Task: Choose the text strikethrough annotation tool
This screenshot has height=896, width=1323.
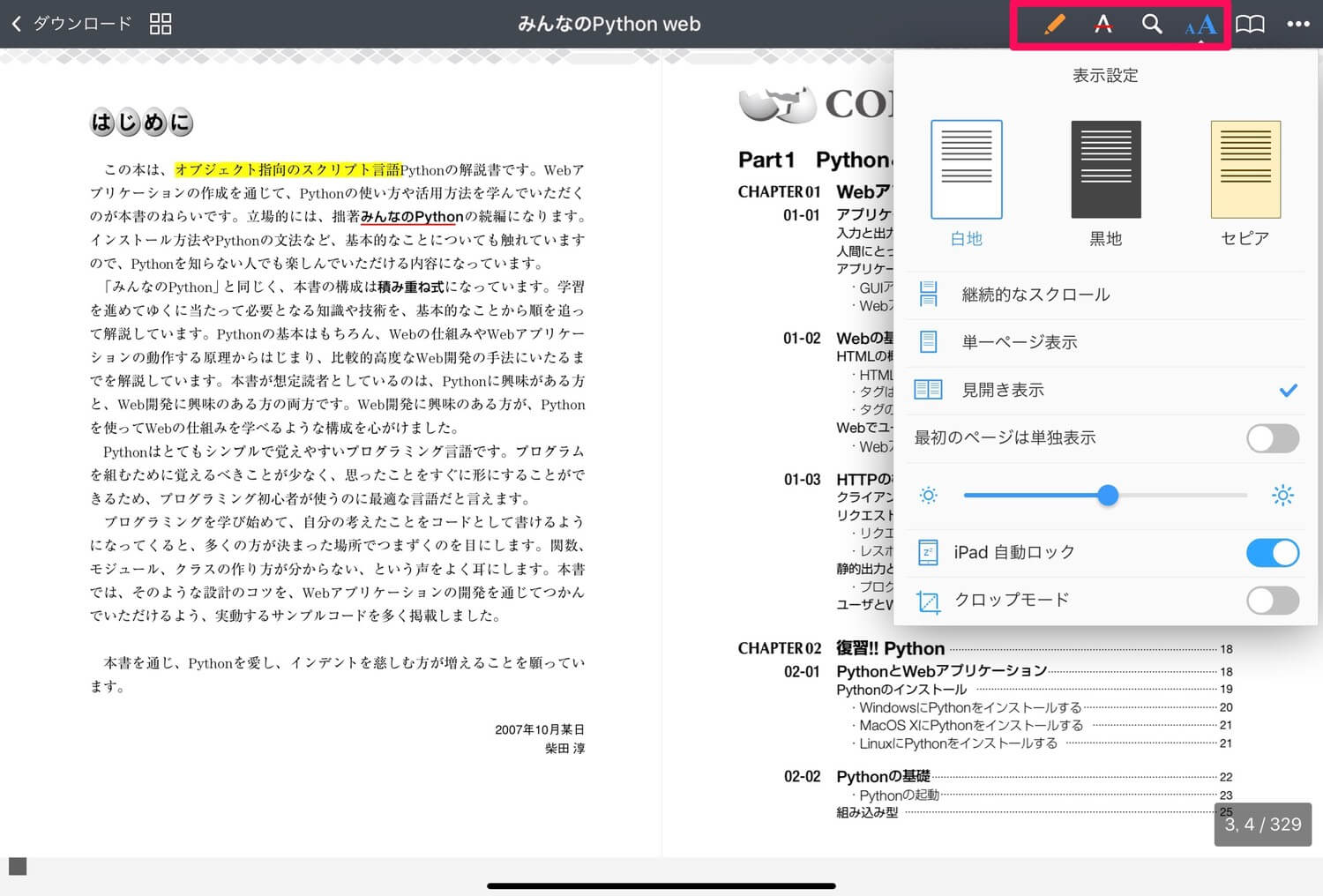Action: click(x=1102, y=24)
